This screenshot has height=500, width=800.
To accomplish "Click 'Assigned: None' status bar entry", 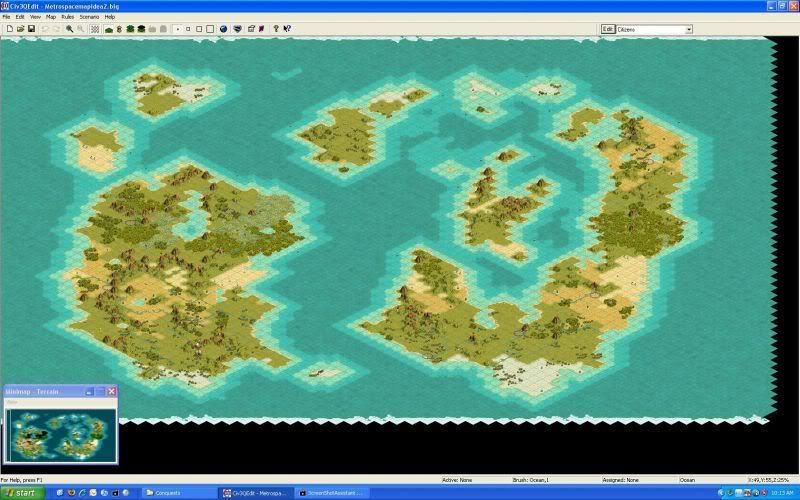I will tap(620, 480).
